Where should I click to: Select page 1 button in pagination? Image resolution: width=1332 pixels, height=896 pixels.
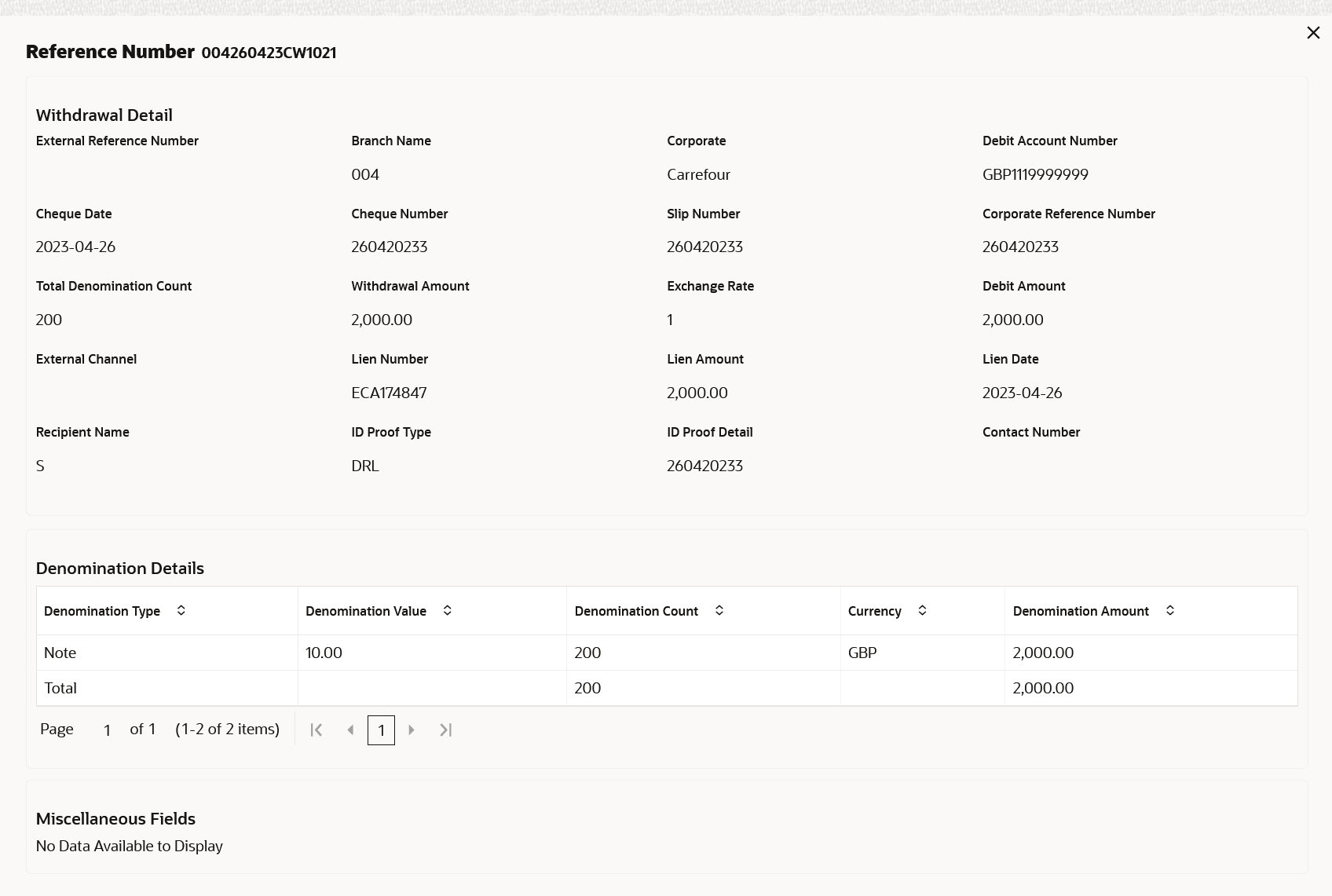381,730
